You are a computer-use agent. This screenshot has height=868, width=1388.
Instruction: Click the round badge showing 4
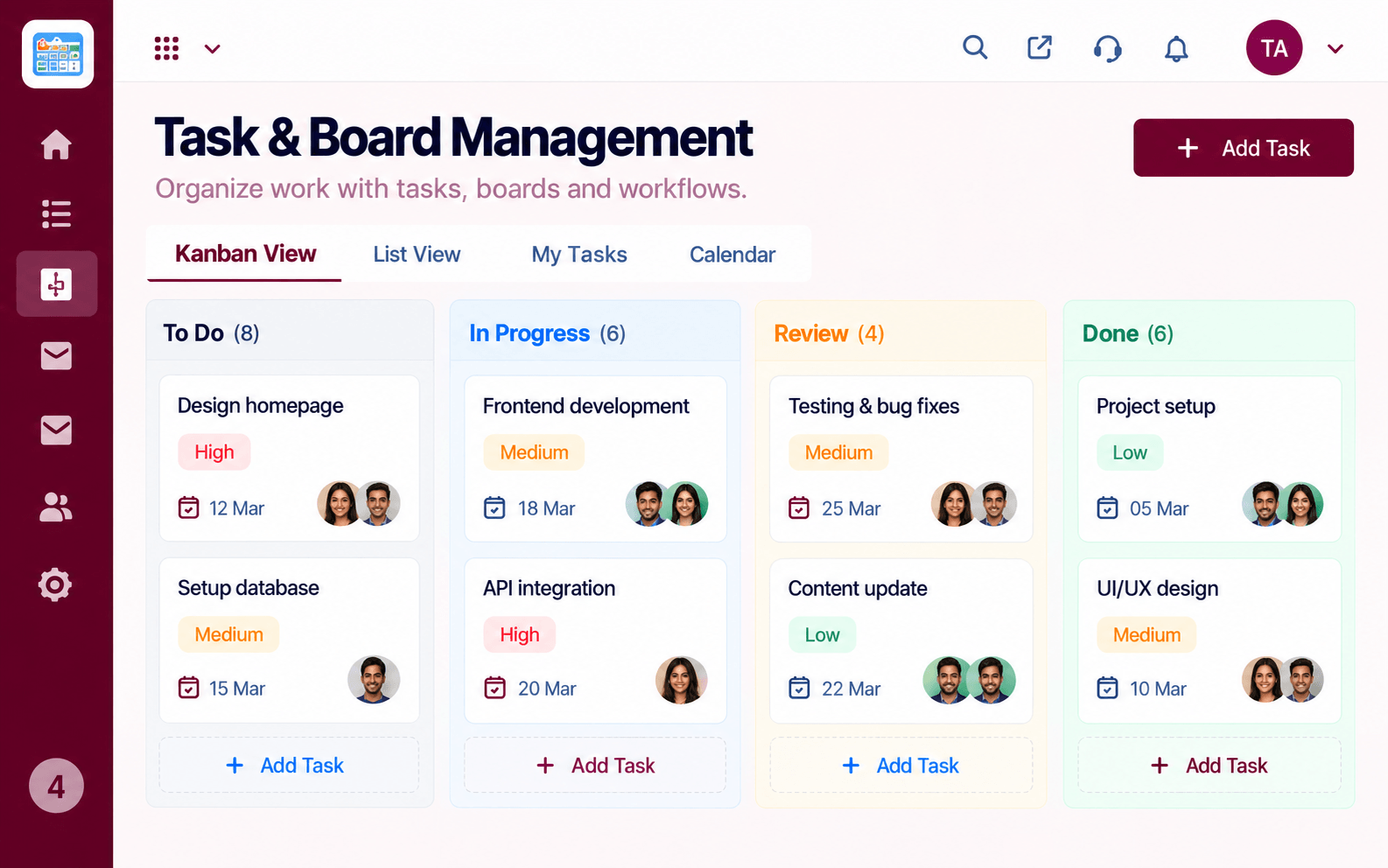56,786
